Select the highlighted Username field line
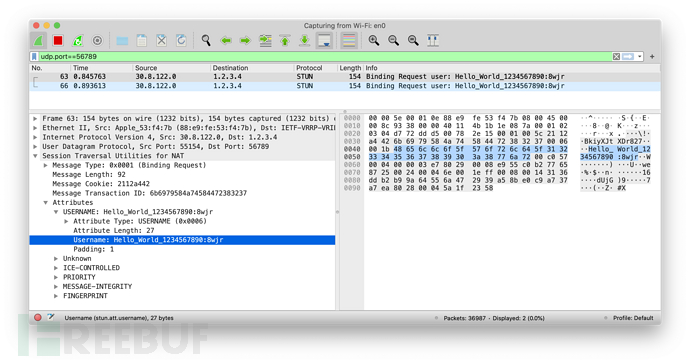 (182, 240)
